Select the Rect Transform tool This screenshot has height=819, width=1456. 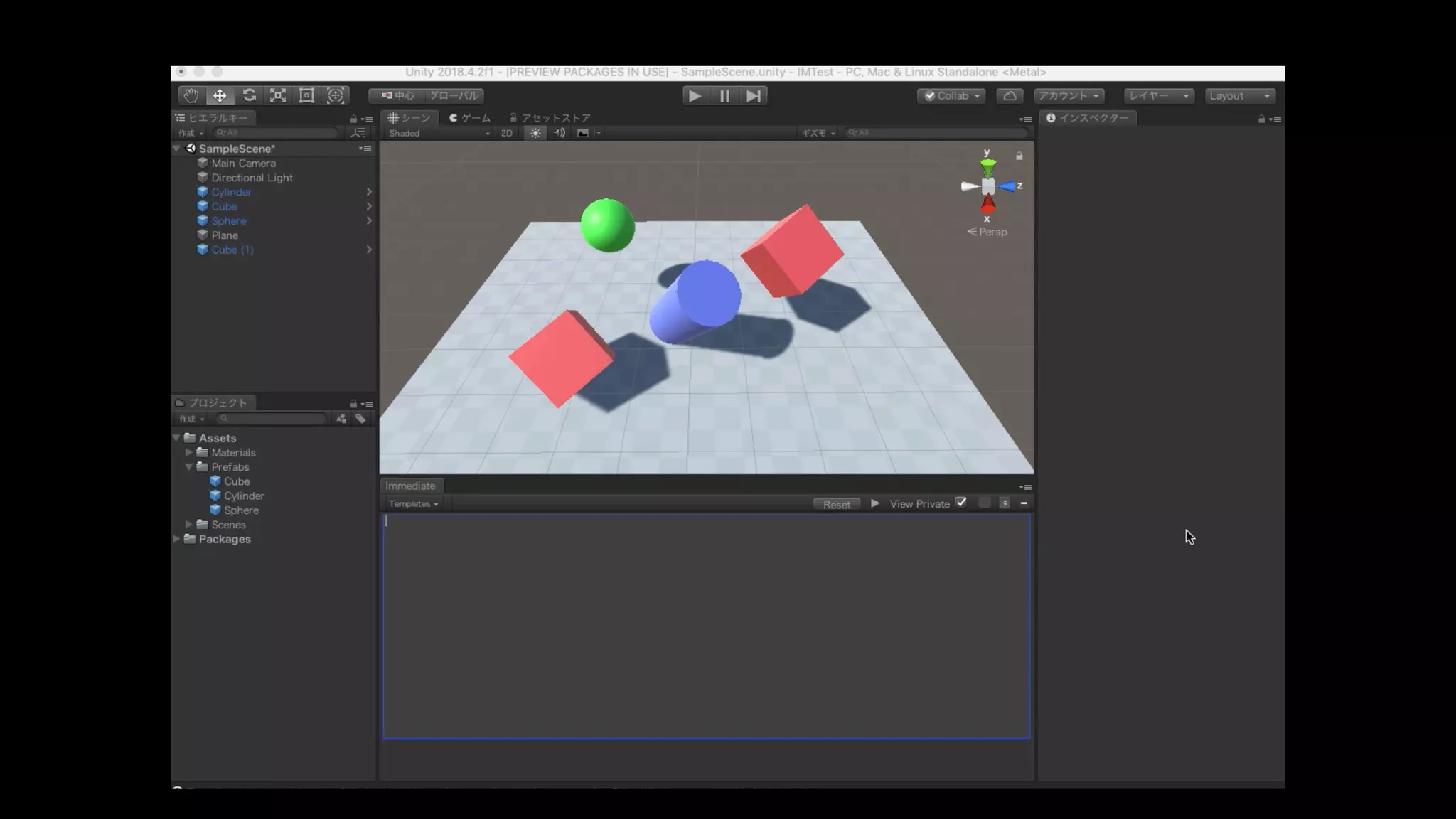tap(306, 95)
